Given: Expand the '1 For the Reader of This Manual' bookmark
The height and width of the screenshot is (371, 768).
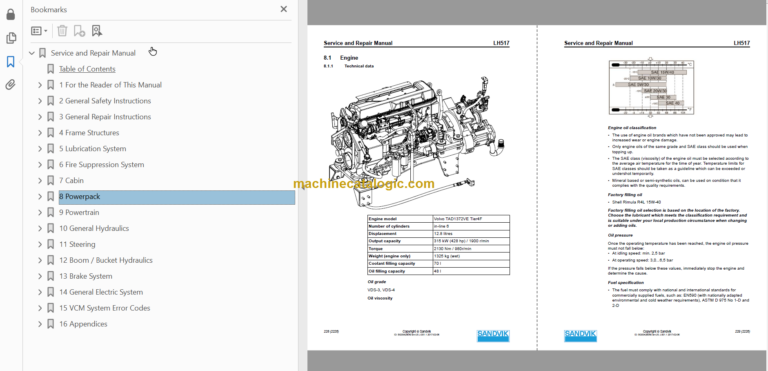Looking at the screenshot, I should (40, 85).
